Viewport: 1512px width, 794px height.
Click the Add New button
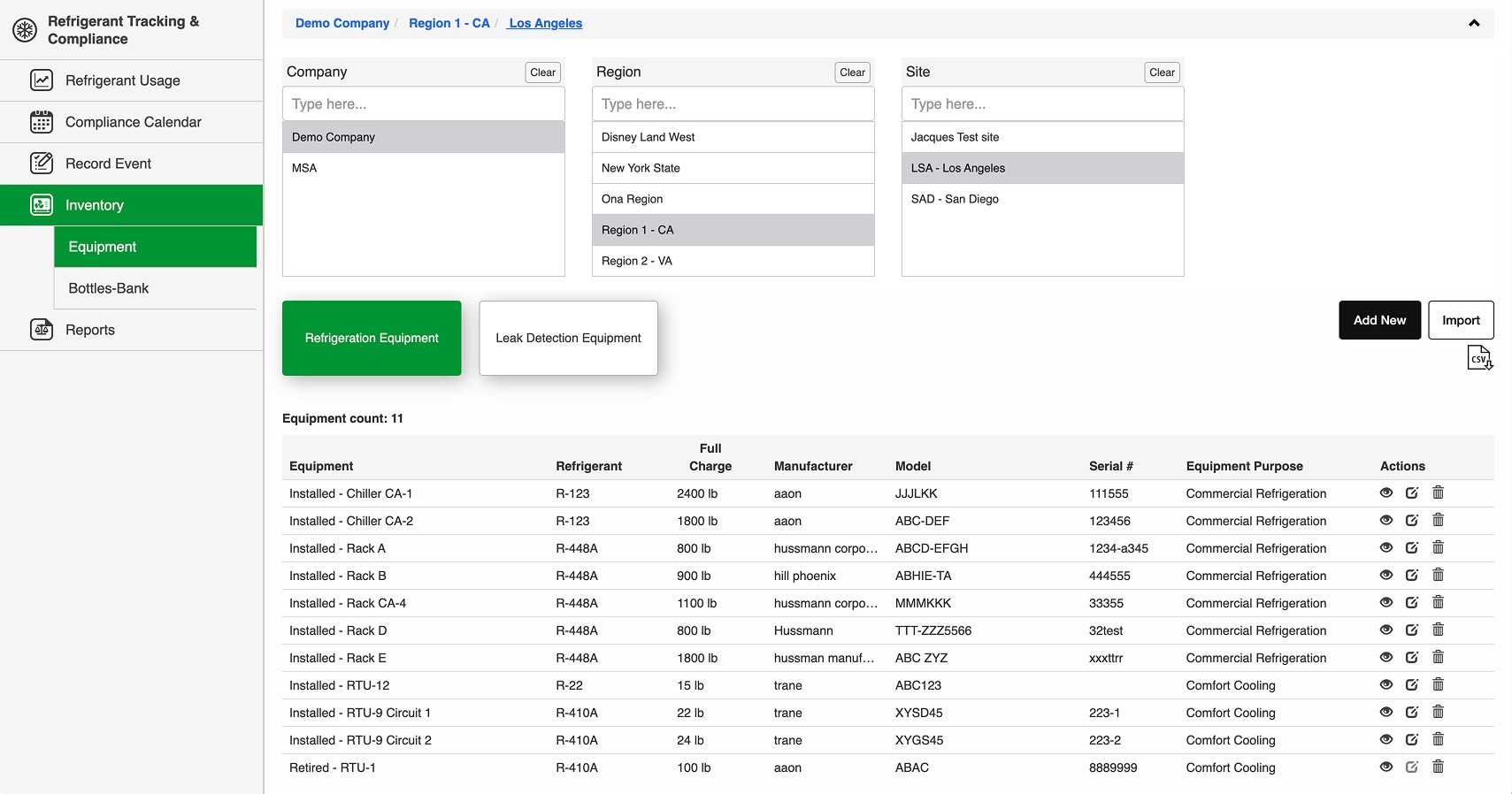[1379, 320]
